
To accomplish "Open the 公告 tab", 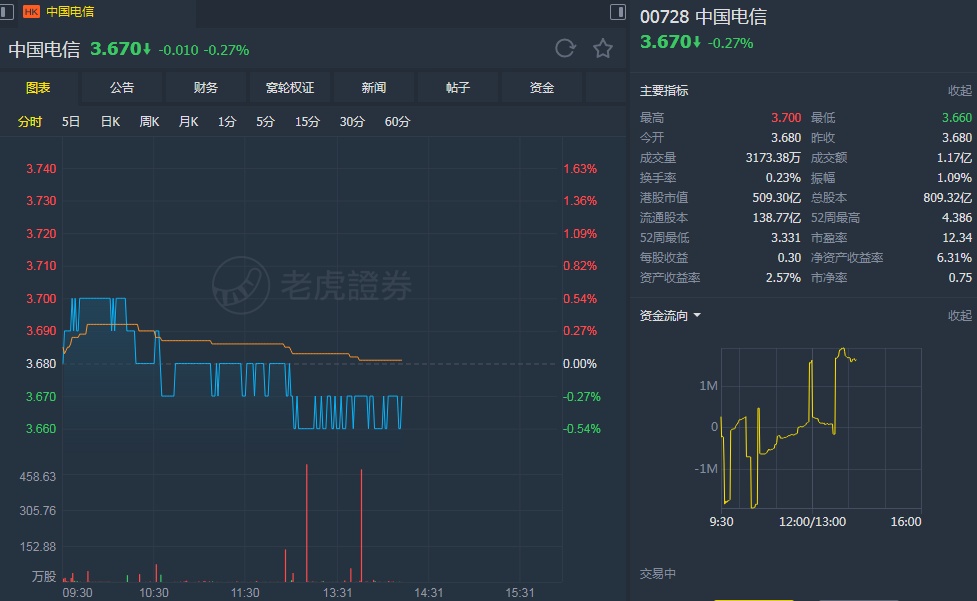I will (122, 88).
